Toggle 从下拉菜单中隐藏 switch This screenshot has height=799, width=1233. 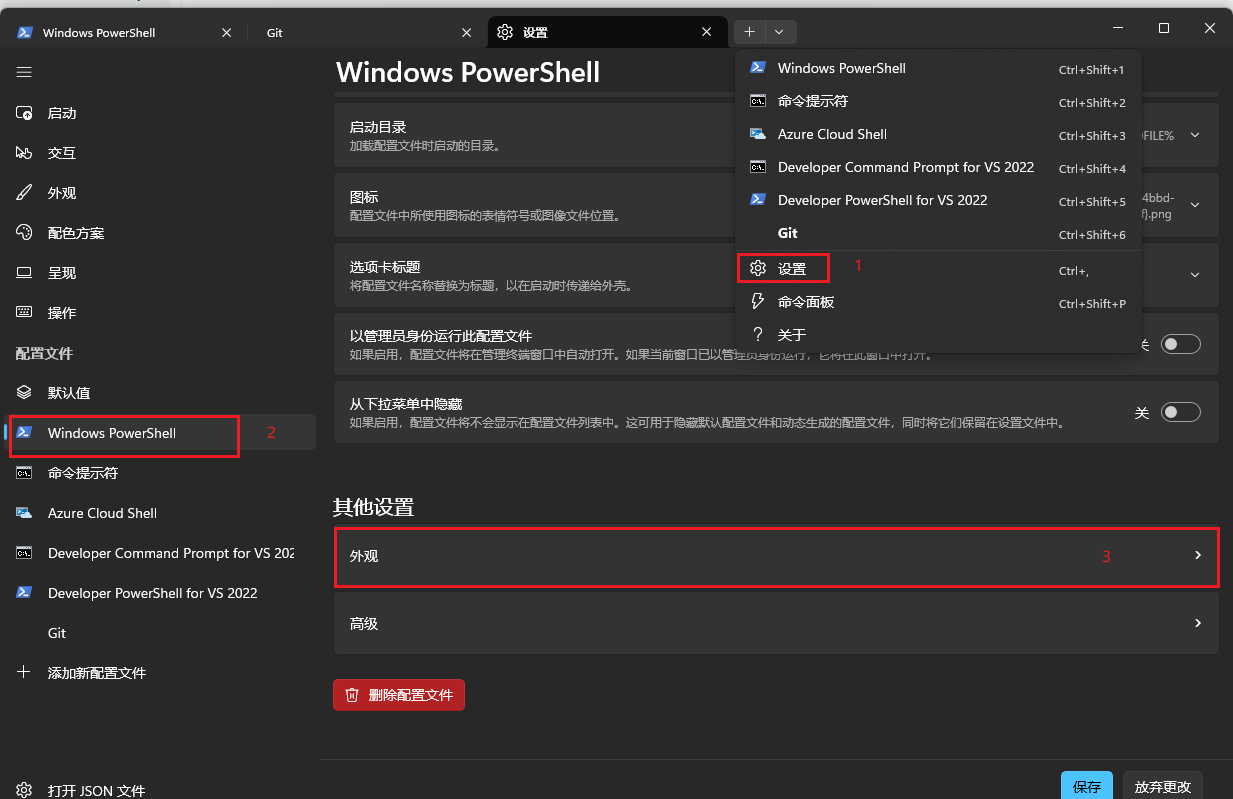pyautogui.click(x=1180, y=412)
